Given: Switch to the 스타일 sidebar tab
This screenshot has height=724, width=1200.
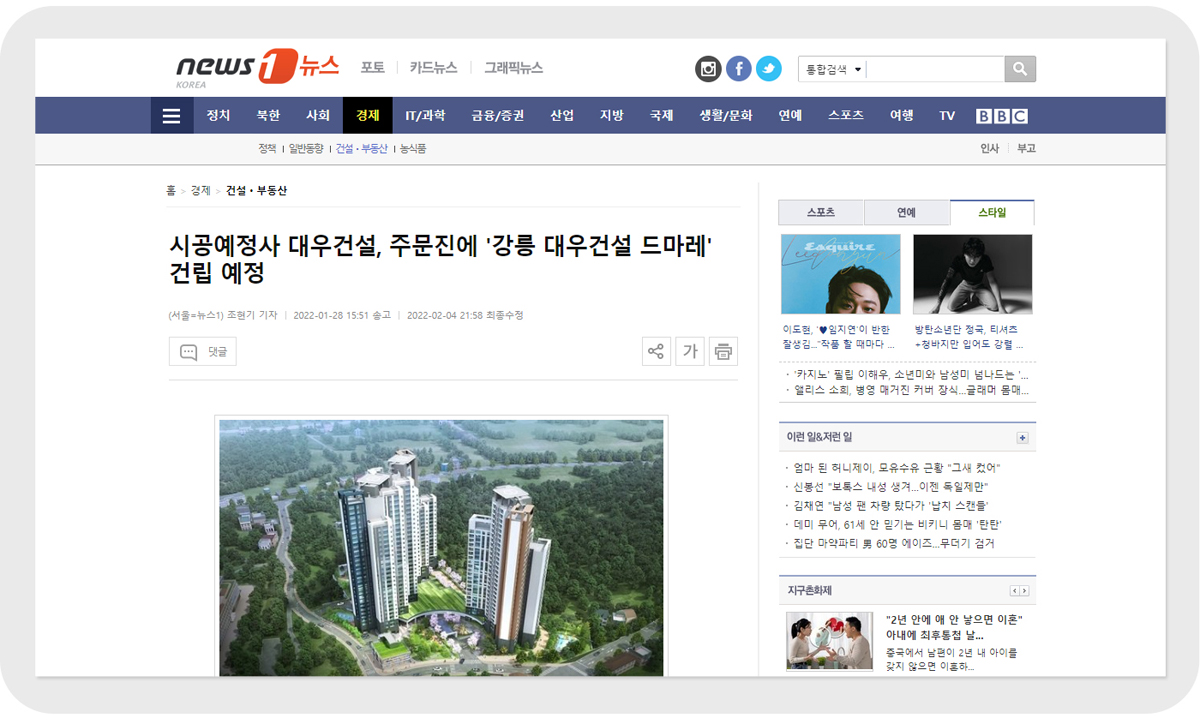Looking at the screenshot, I should click(992, 213).
